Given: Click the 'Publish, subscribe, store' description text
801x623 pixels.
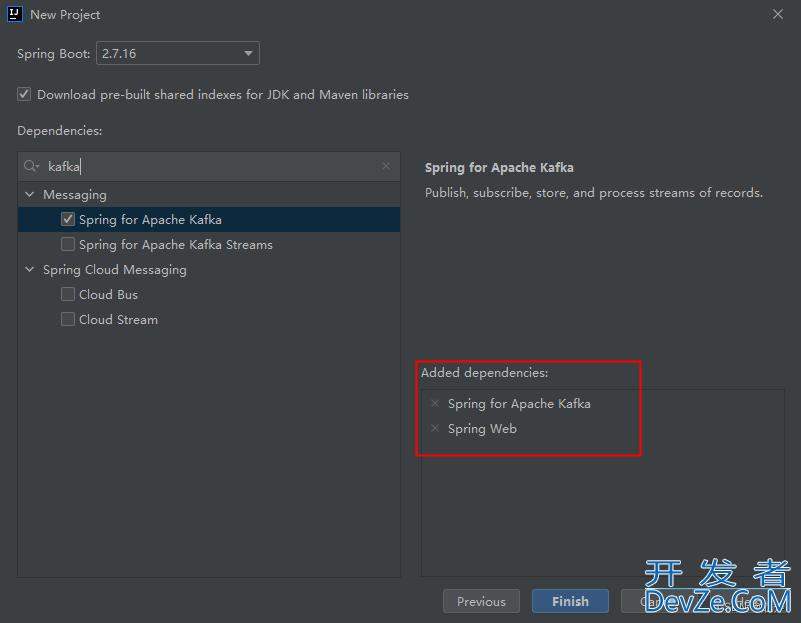Looking at the screenshot, I should pos(594,193).
